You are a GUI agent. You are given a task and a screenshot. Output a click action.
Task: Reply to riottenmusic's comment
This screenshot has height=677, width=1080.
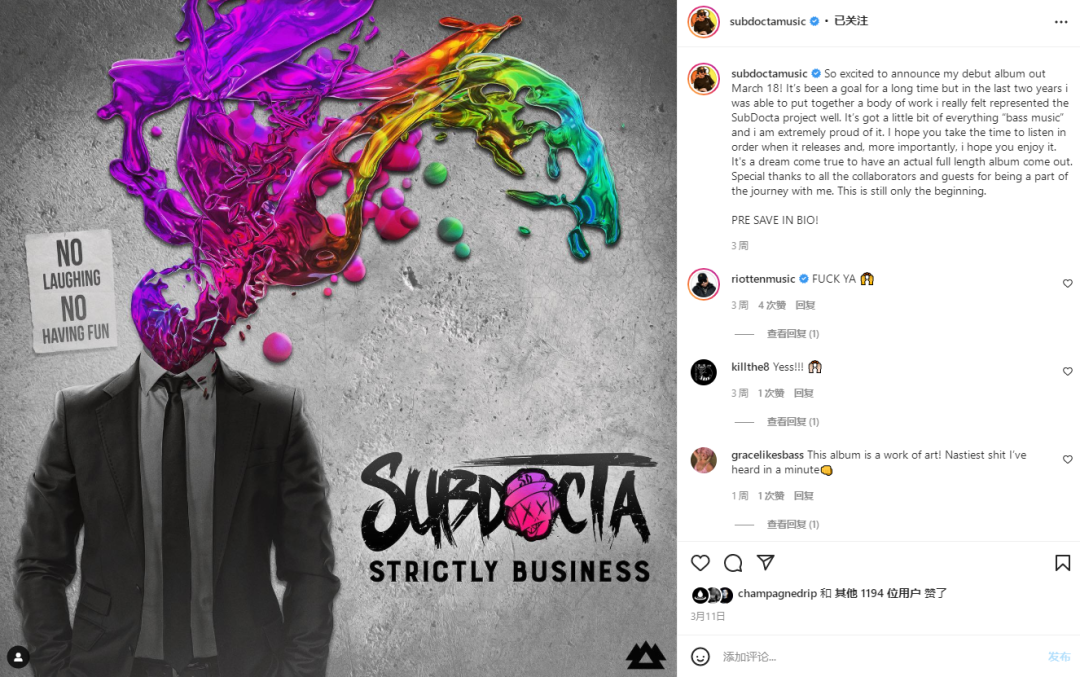(805, 305)
